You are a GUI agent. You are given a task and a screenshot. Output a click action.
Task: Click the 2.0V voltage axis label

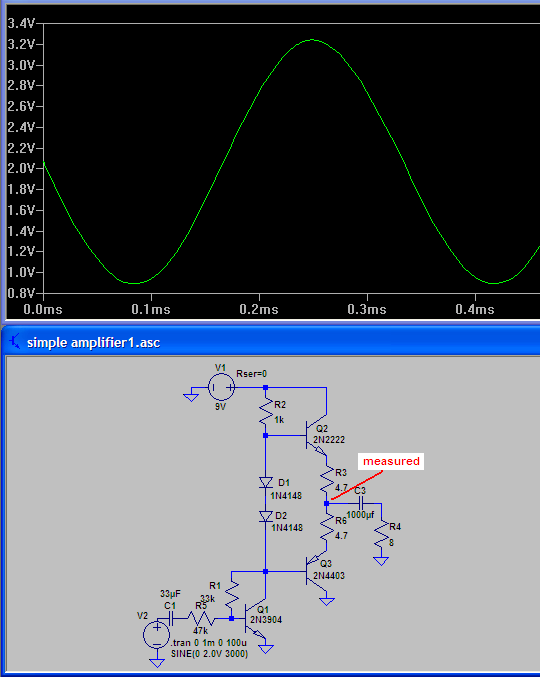pos(21,168)
